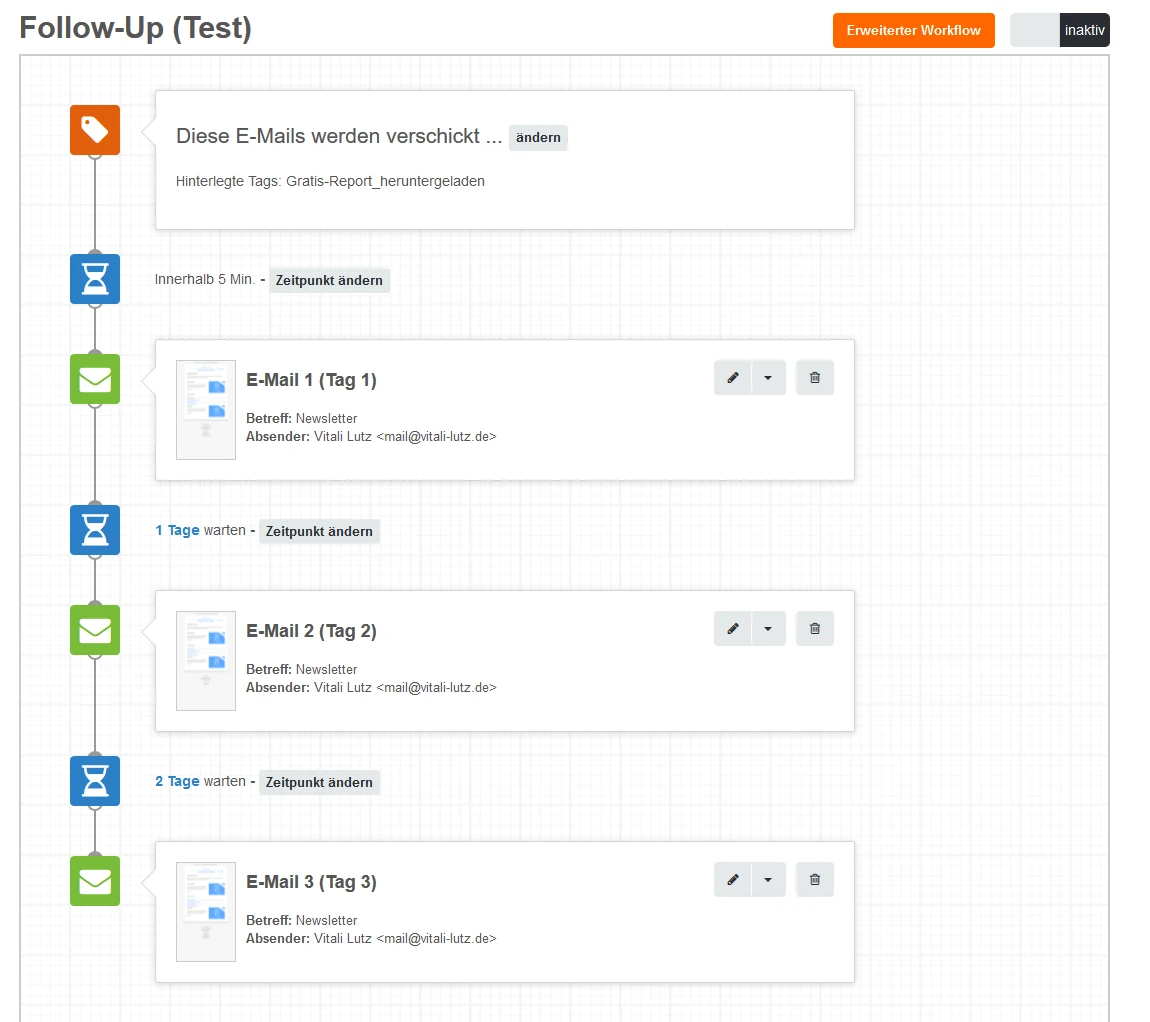Click 'ändern' next to Diese E-Mails werden verschickt
The height and width of the screenshot is (1022, 1150).
(x=538, y=137)
